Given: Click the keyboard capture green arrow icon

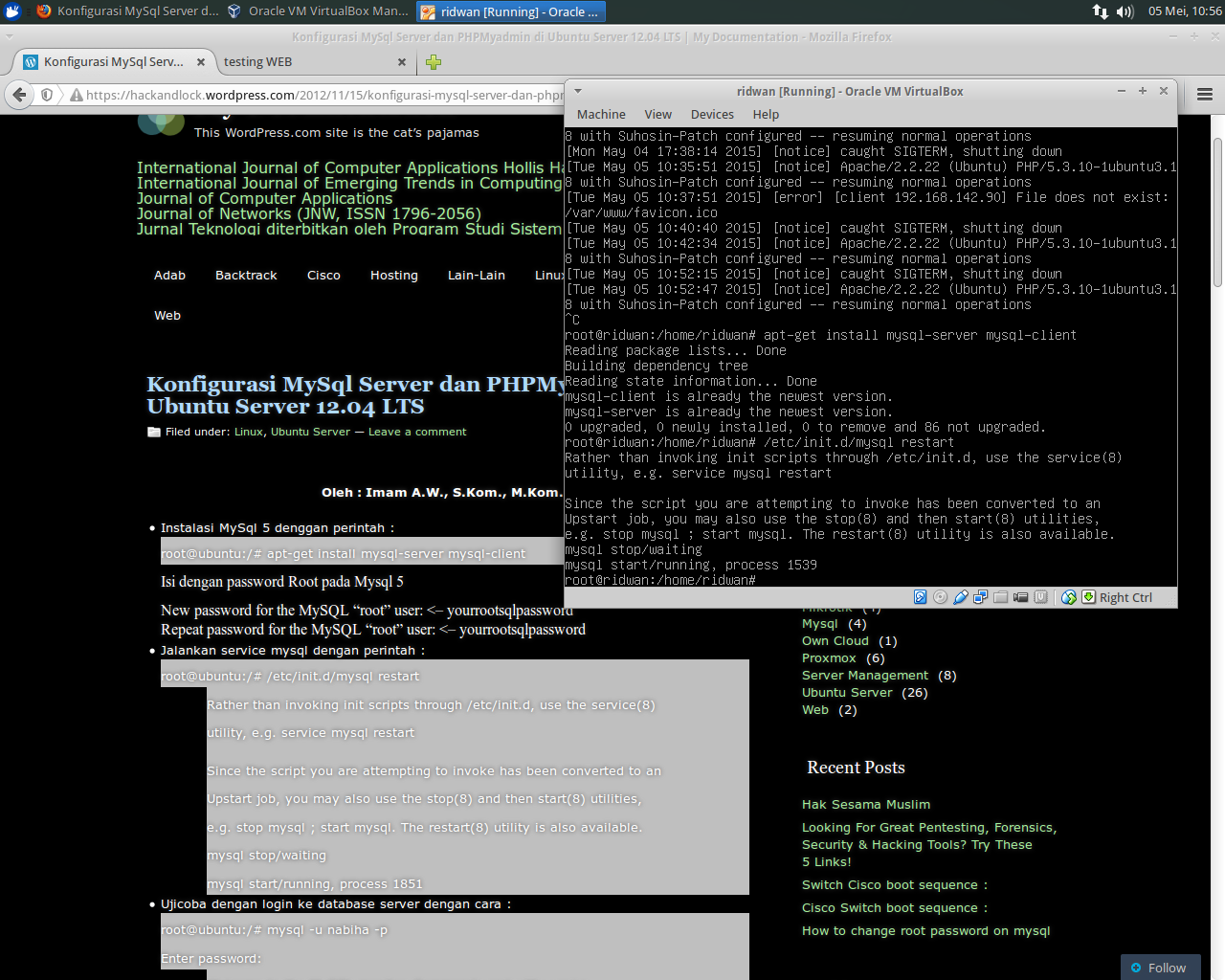Looking at the screenshot, I should pyautogui.click(x=1088, y=597).
